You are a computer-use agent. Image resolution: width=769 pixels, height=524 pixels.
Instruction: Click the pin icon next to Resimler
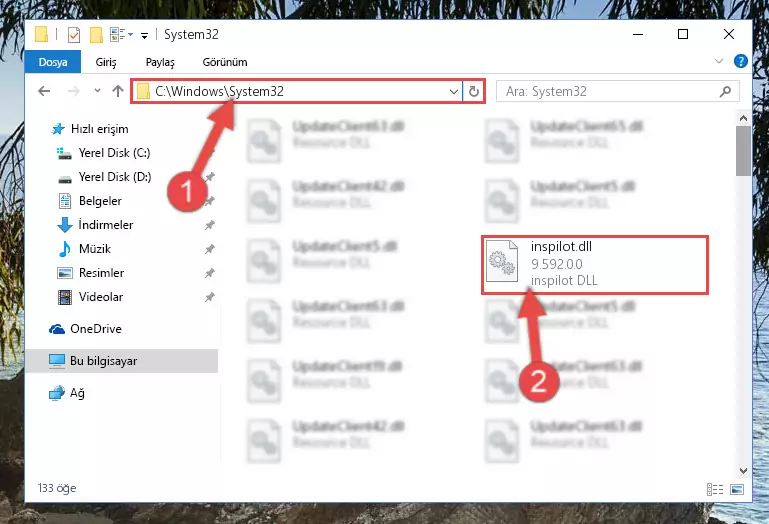tap(209, 273)
